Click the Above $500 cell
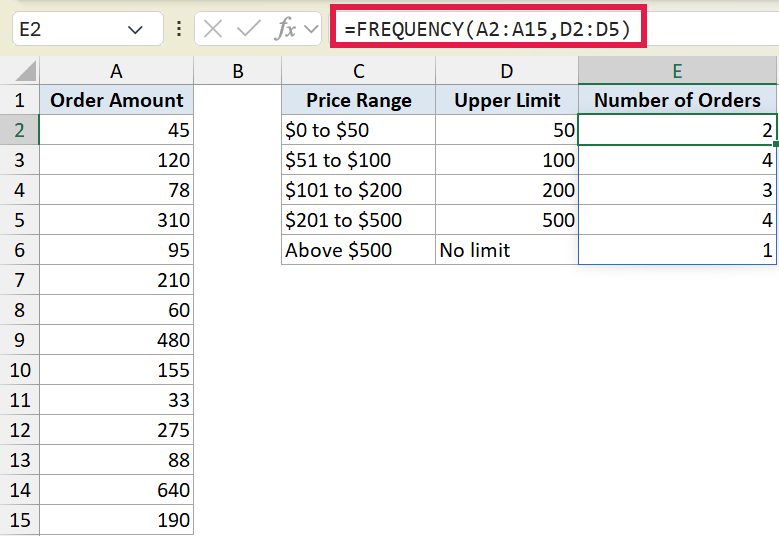 [x=358, y=250]
